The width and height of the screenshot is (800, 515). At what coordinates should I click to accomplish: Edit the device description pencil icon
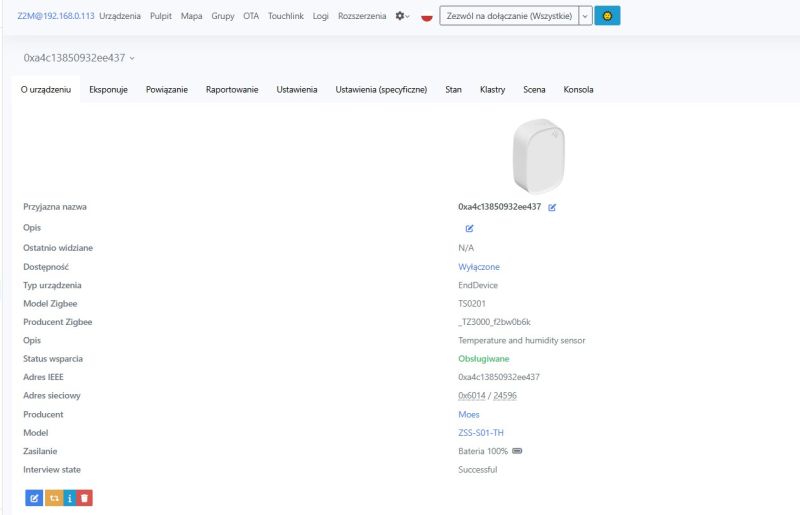pyautogui.click(x=469, y=228)
